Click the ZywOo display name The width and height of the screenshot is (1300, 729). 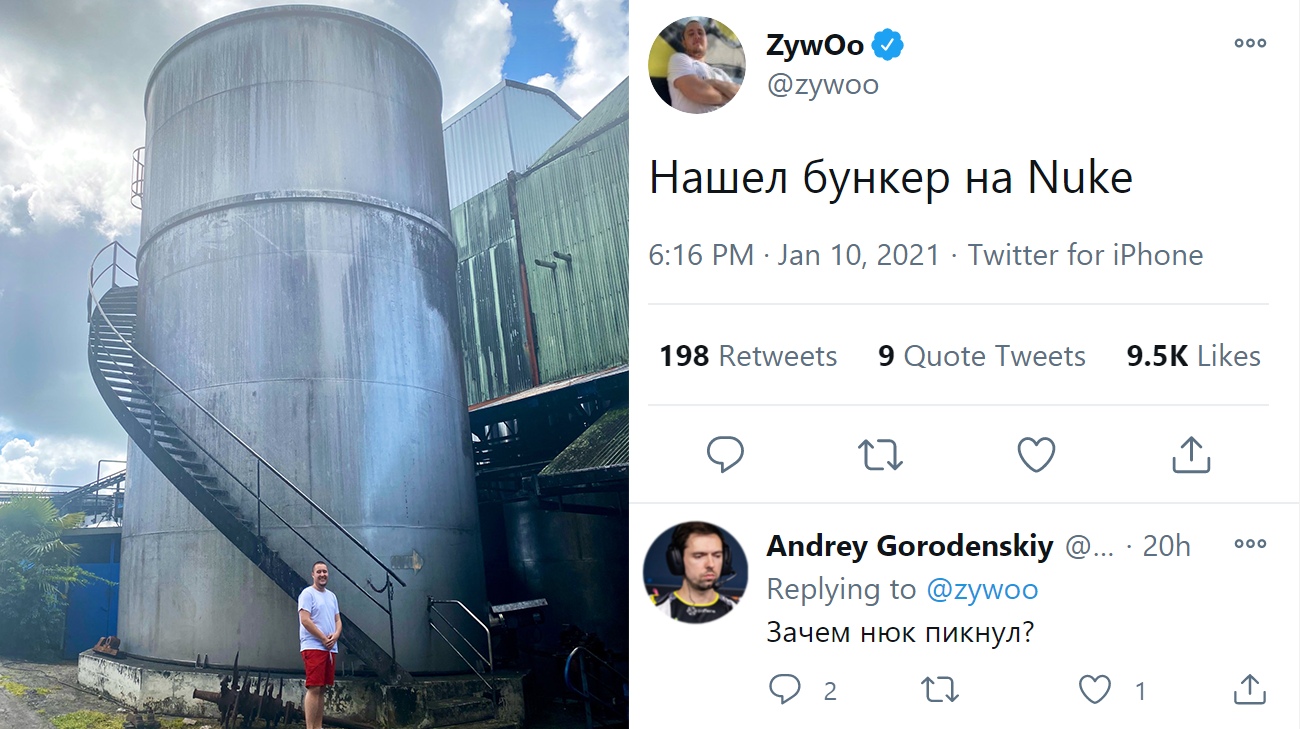coord(815,45)
